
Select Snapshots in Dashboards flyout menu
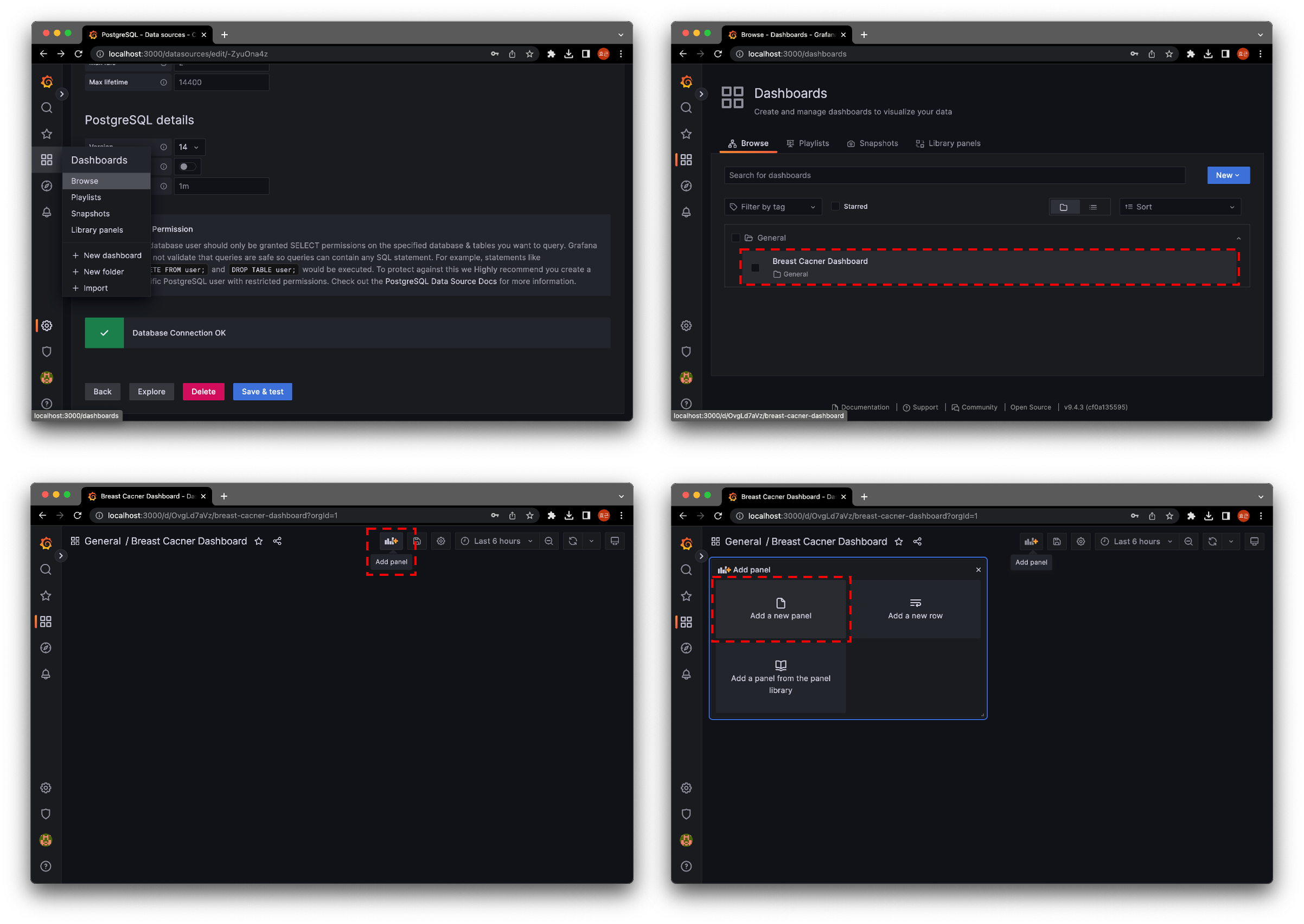(x=106, y=214)
